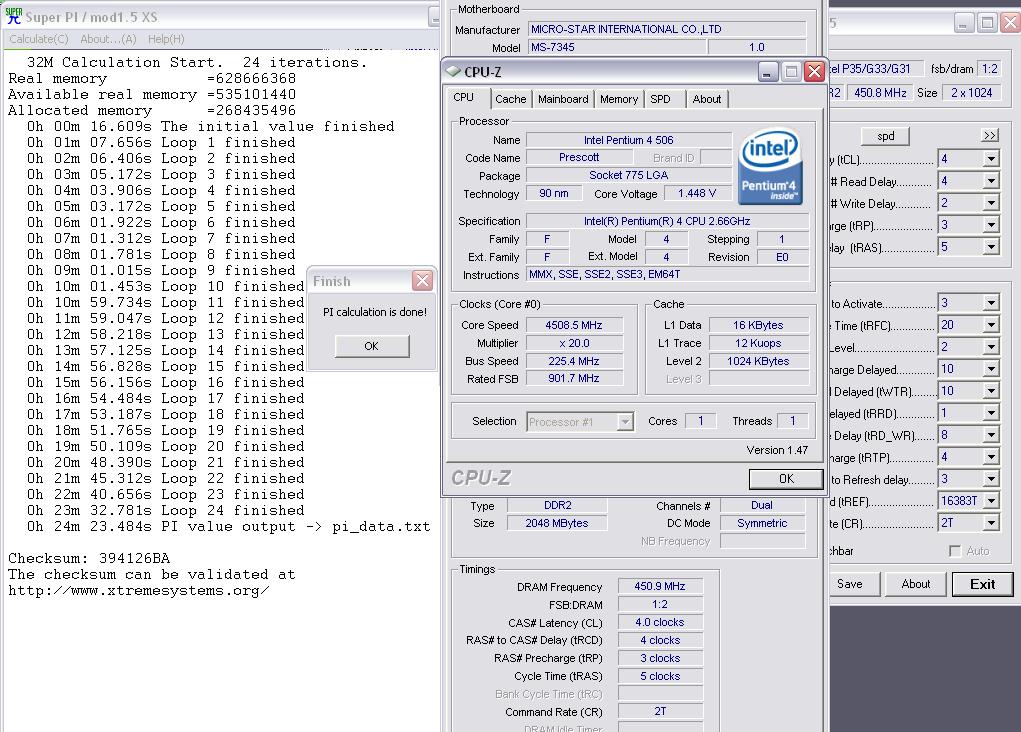Open the Write Delay dropdown showing 2
Viewport: 1021px width, 732px height.
990,203
